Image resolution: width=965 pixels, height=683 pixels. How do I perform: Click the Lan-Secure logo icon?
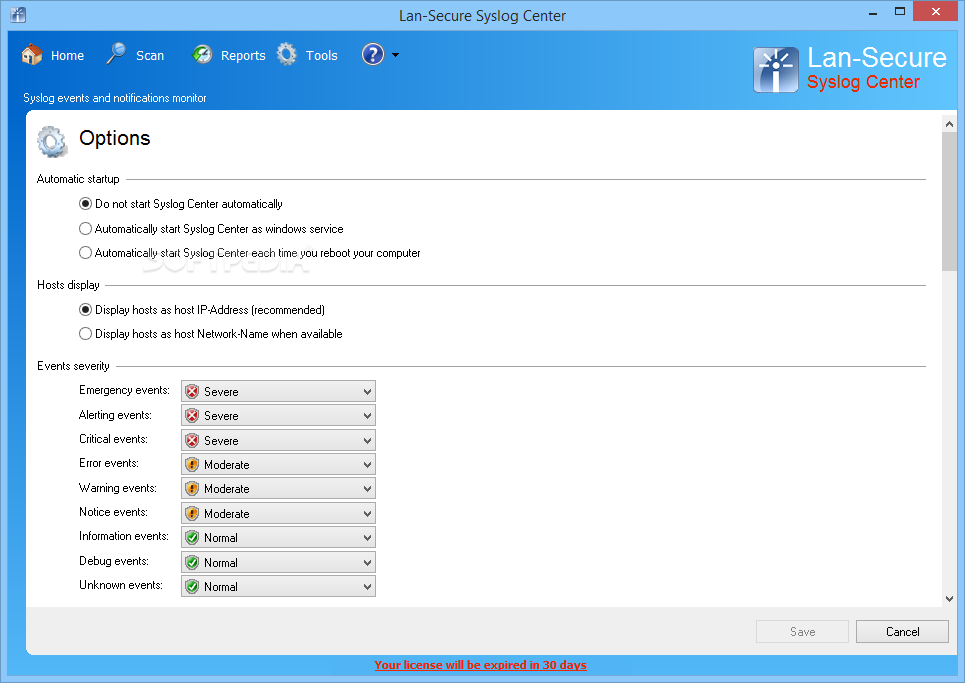coord(776,70)
